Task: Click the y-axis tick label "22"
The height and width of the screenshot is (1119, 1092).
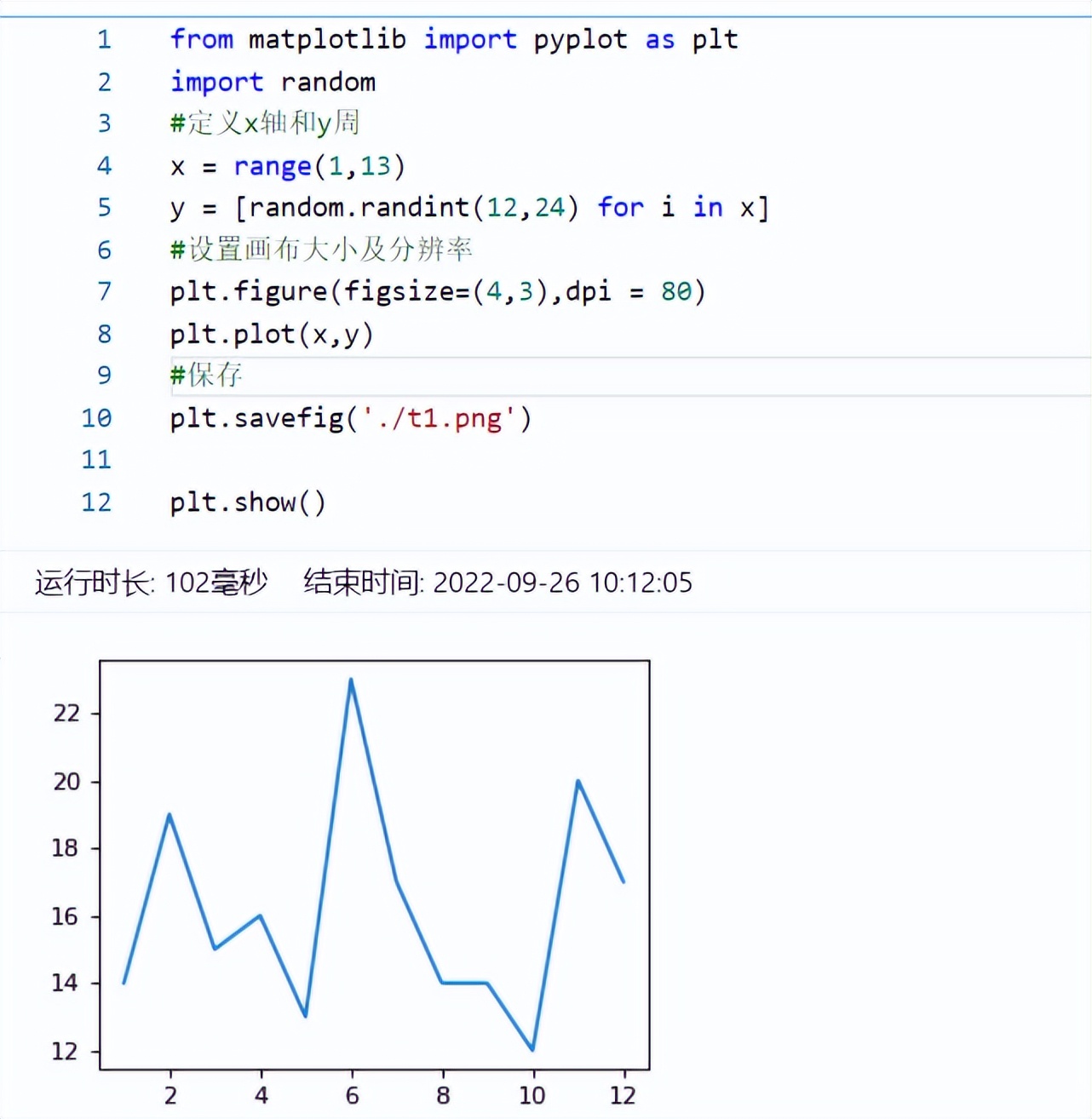Action: coord(66,713)
